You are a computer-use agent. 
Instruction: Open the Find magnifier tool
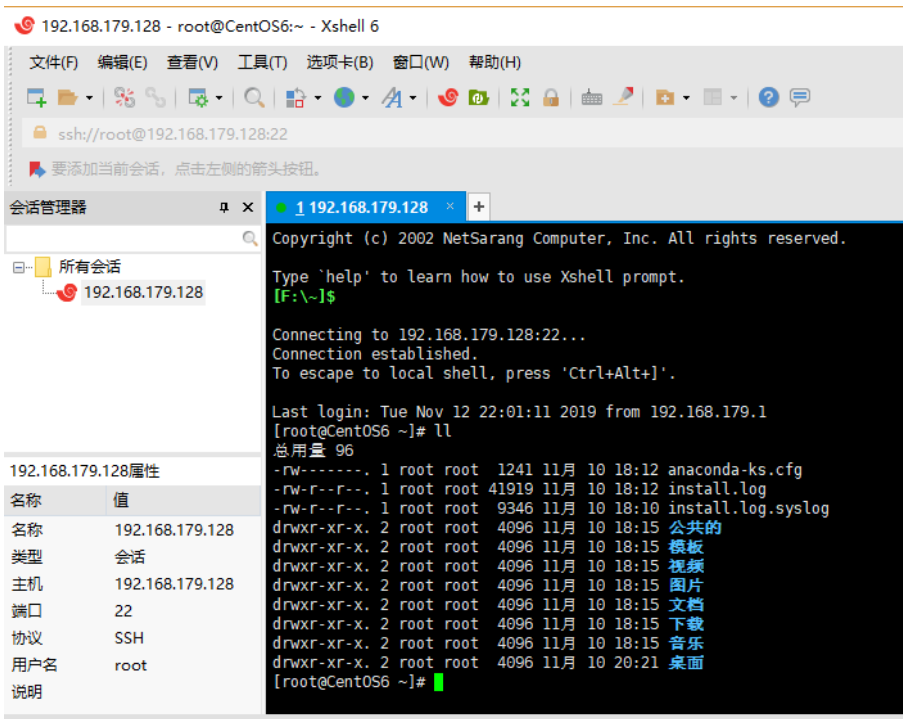pos(255,97)
